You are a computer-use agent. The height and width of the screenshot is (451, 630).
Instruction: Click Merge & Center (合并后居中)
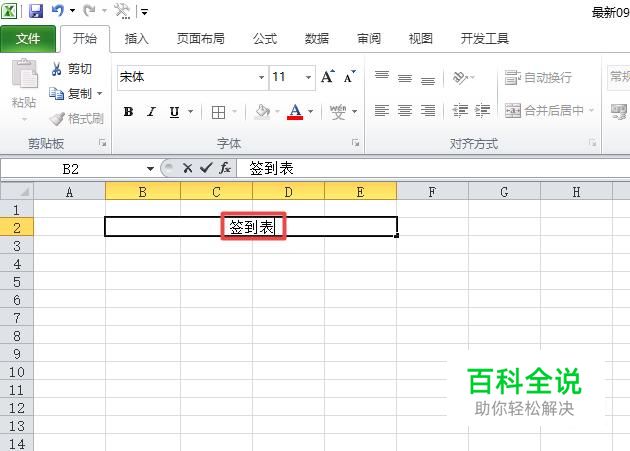(544, 110)
